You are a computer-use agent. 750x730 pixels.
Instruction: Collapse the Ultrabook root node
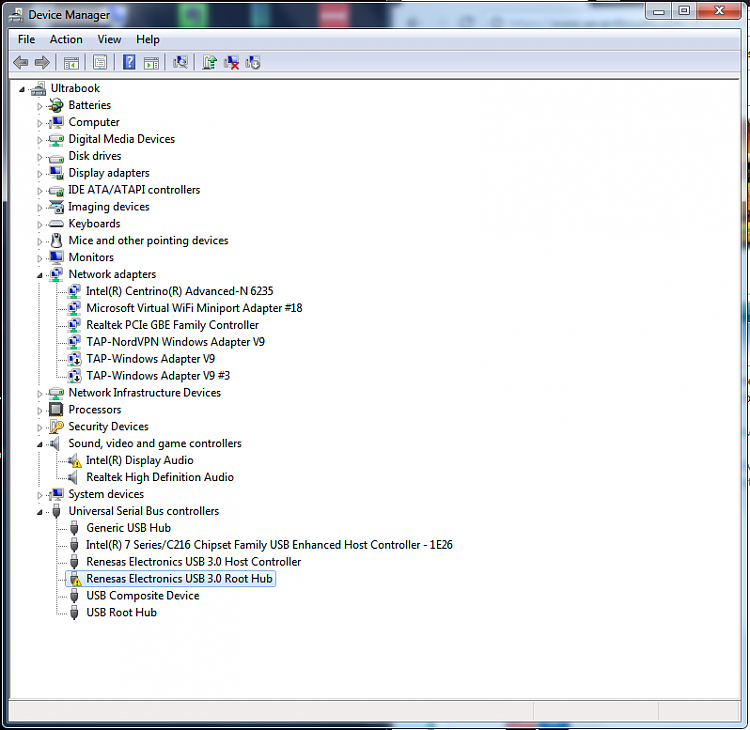[x=22, y=89]
